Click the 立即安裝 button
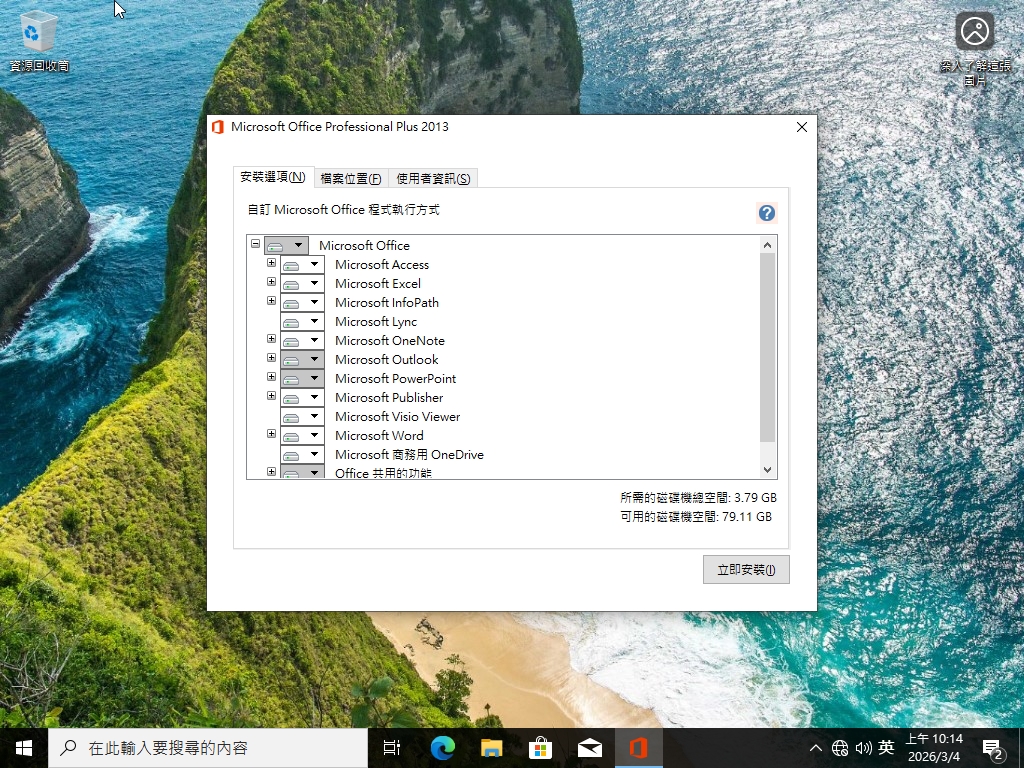The width and height of the screenshot is (1024, 768). pos(746,570)
